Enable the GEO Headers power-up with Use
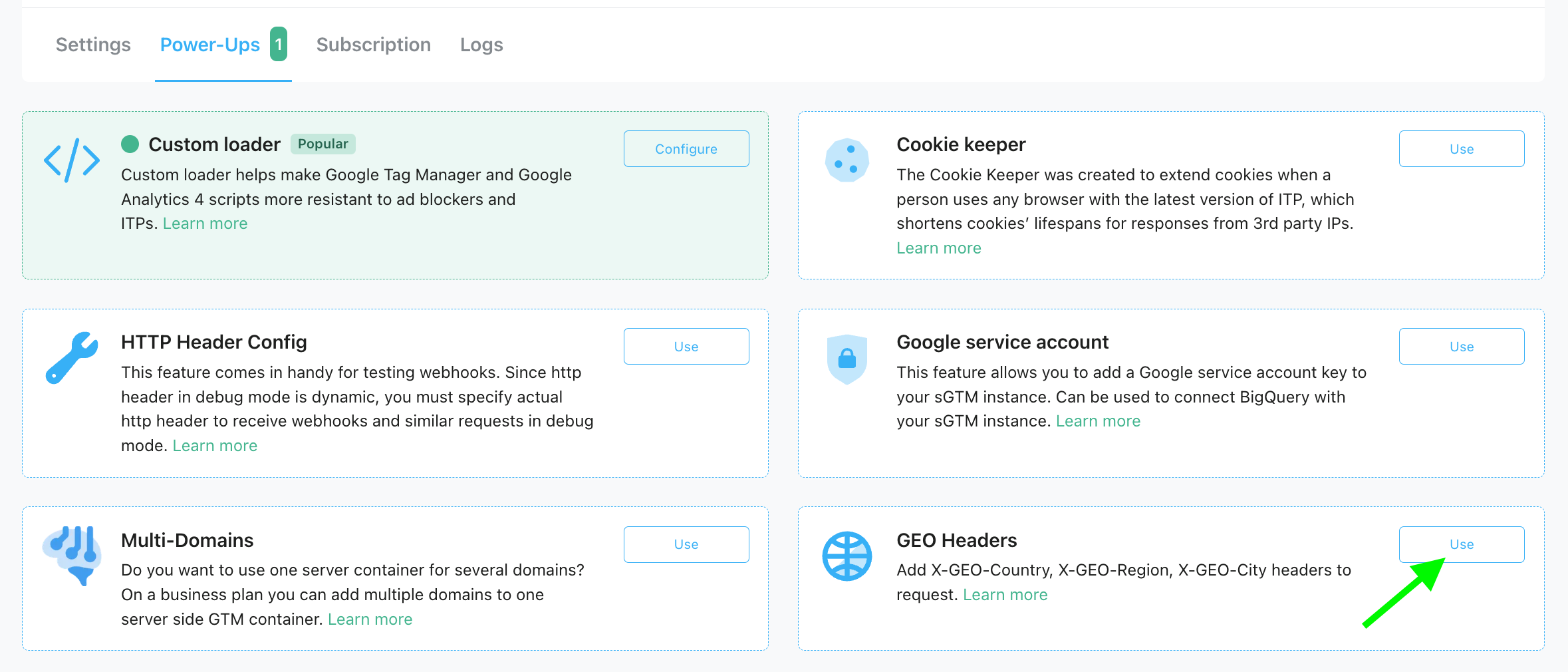Image resolution: width=1568 pixels, height=672 pixels. (x=1462, y=544)
